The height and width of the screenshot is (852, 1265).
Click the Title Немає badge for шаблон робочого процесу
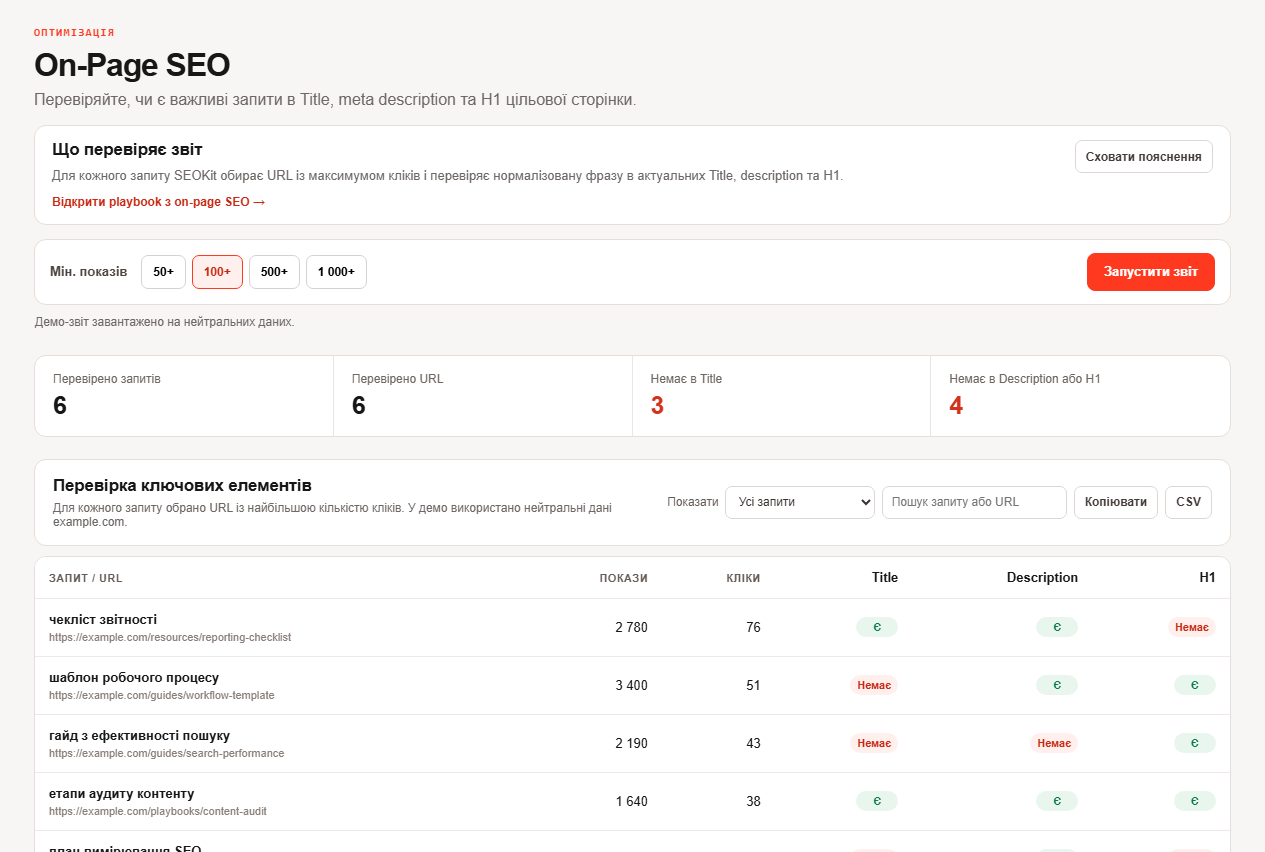click(x=874, y=685)
